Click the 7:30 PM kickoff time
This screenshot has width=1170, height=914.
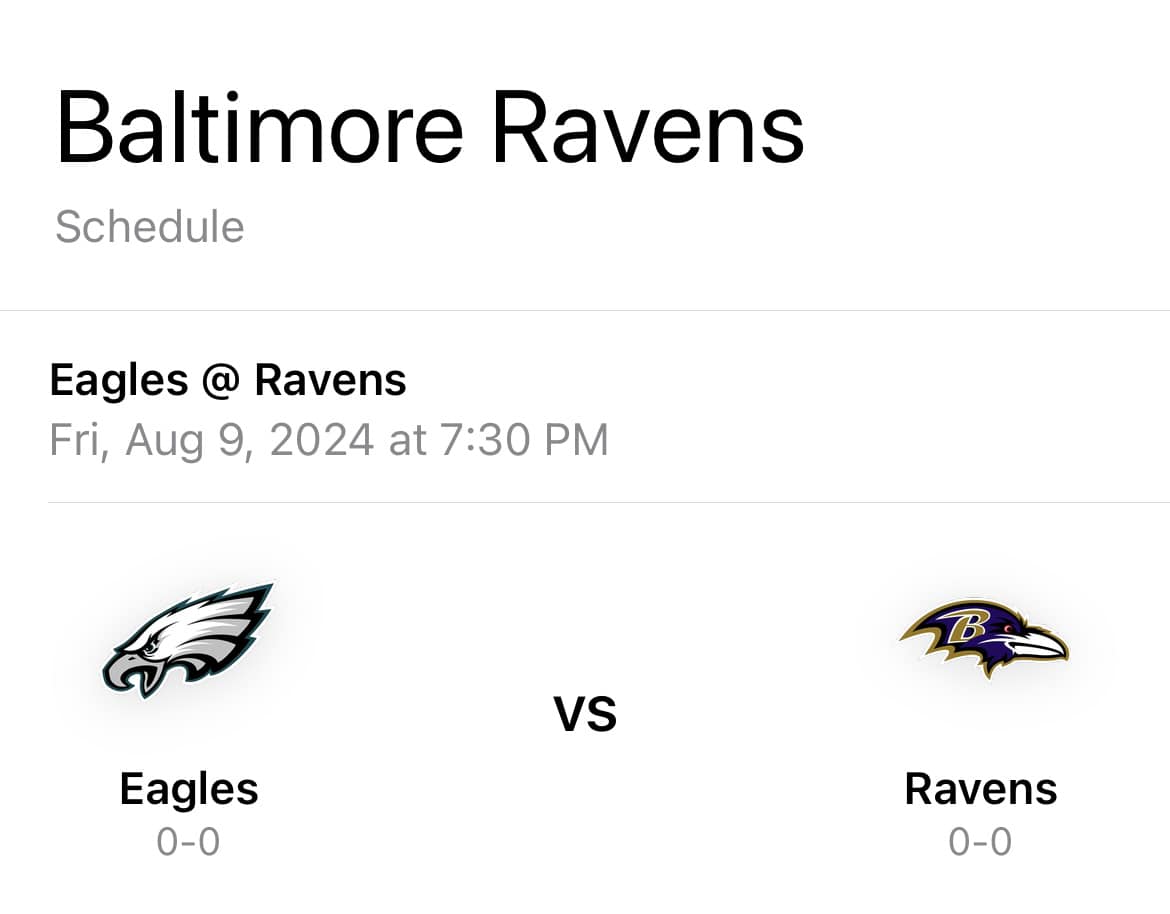pyautogui.click(x=524, y=439)
